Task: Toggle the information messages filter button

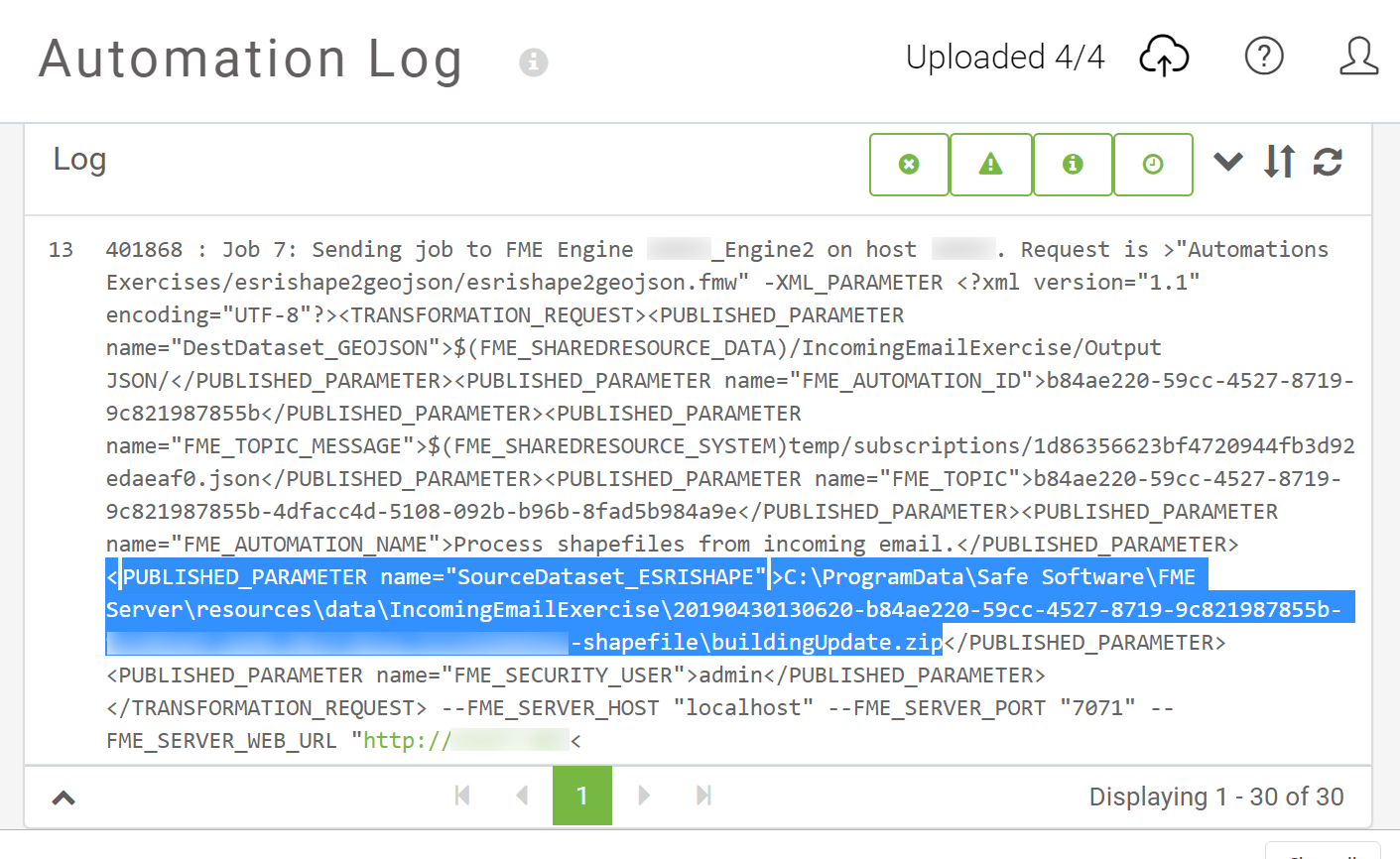Action: [x=1073, y=165]
